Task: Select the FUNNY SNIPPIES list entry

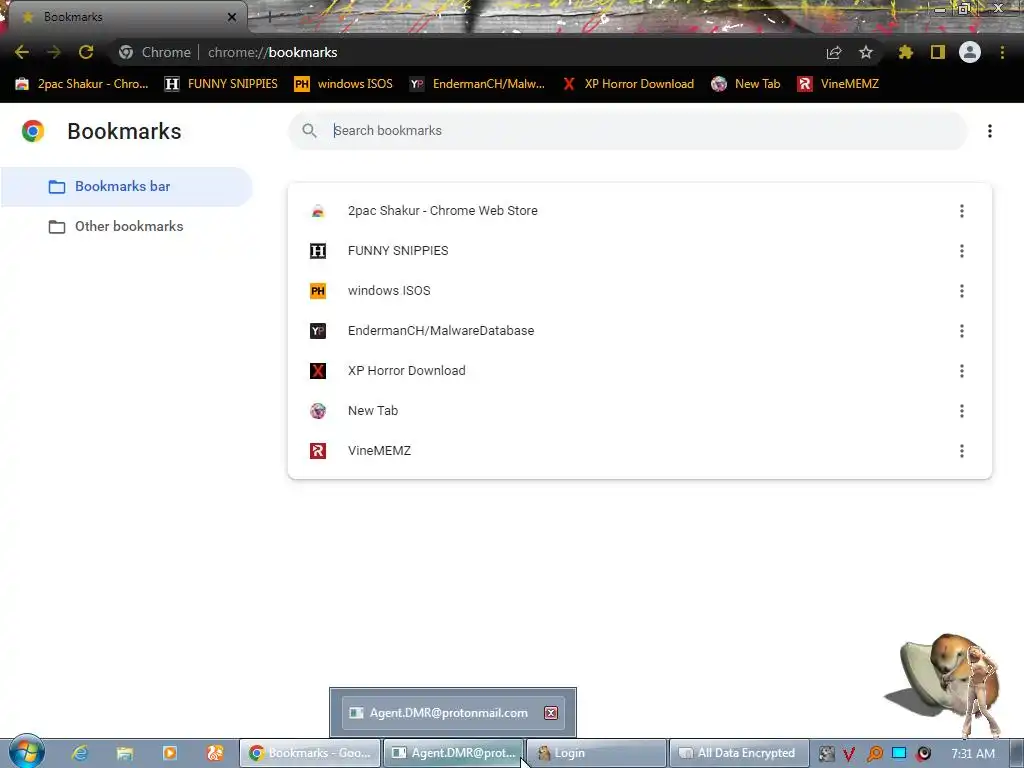Action: (x=639, y=251)
